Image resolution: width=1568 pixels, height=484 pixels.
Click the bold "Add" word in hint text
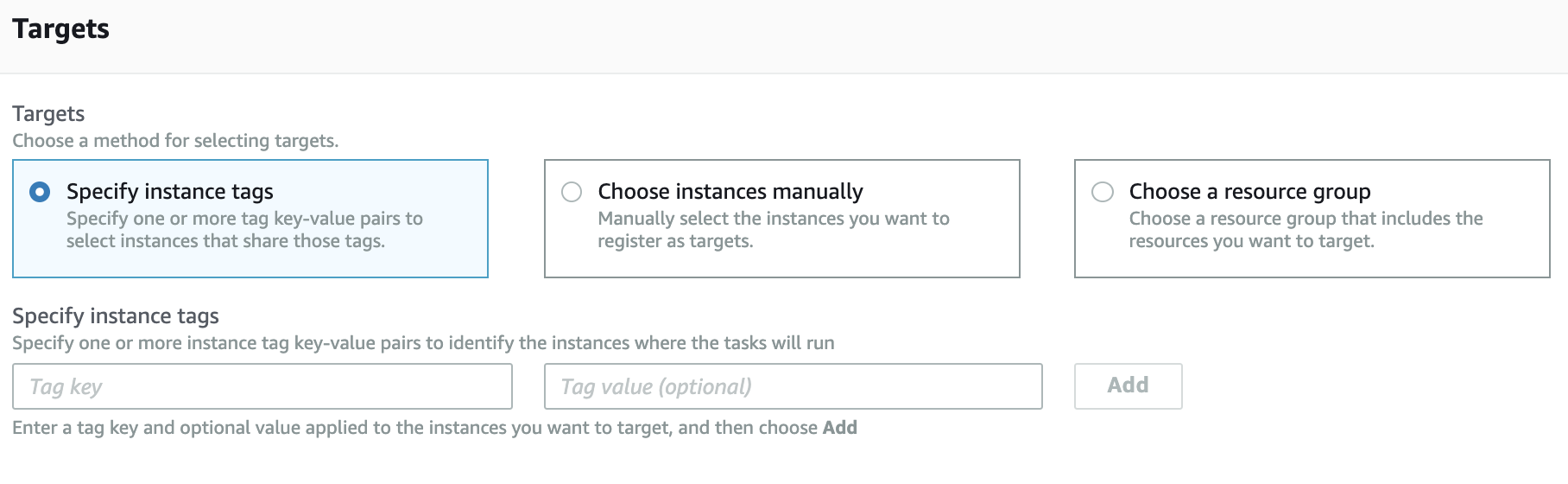[x=840, y=428]
